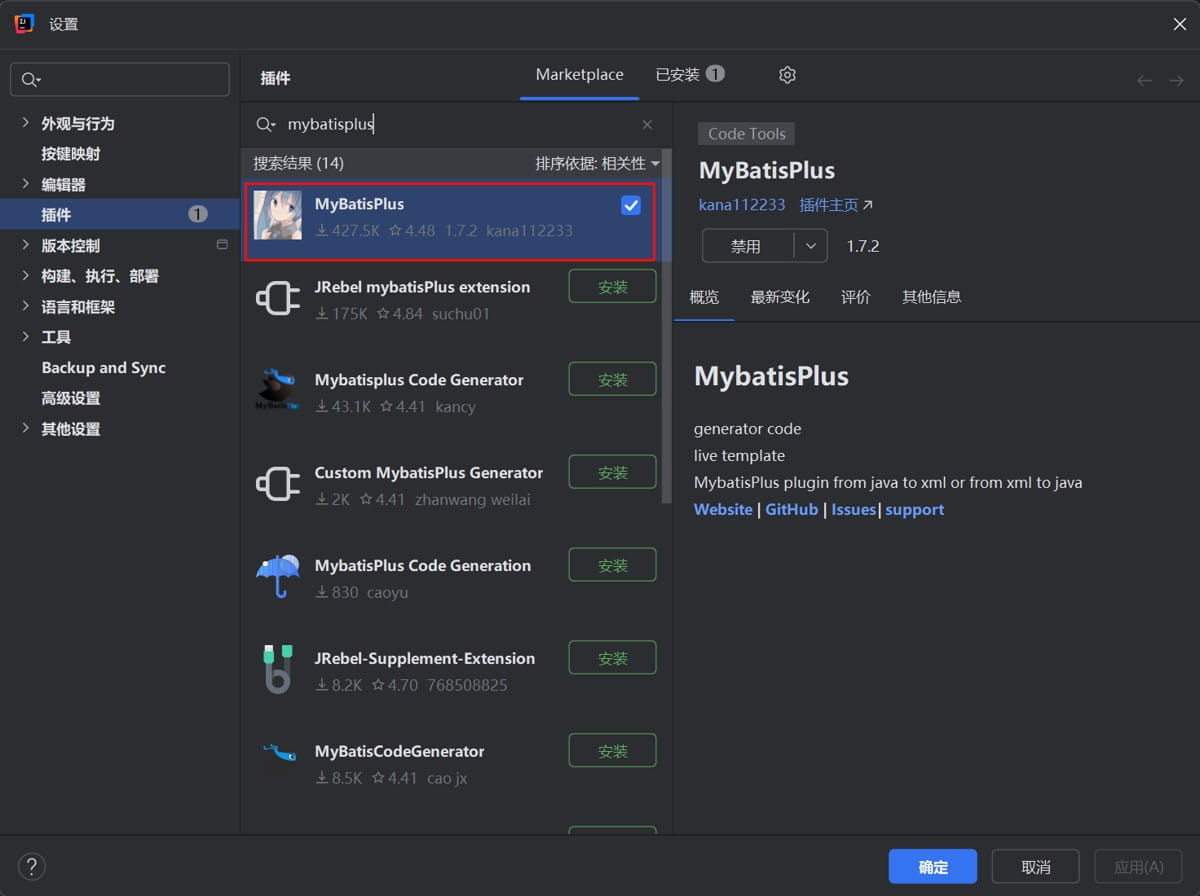Confirm with the 确定 button
Screen dimensions: 1200x896
933,866
